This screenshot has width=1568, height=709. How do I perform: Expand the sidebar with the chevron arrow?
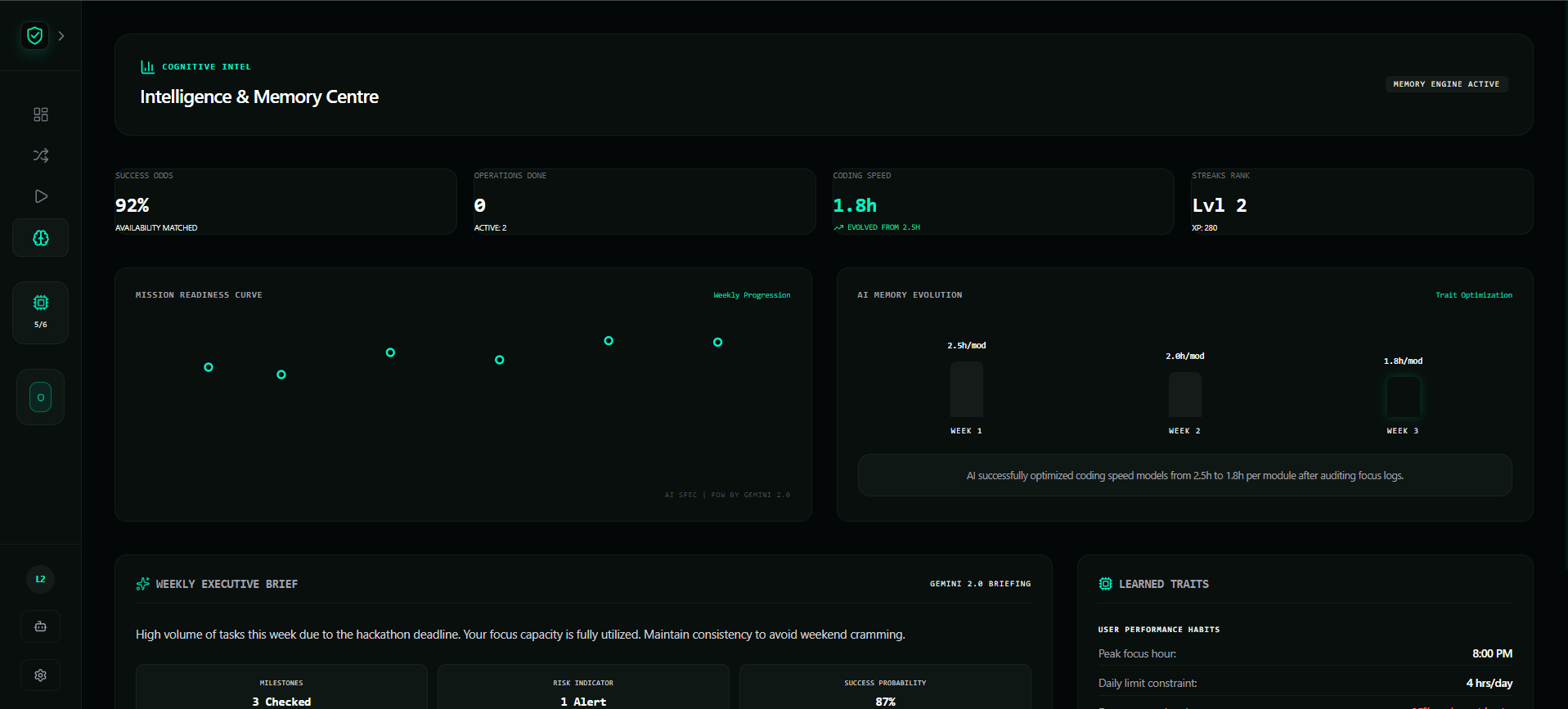pyautogui.click(x=61, y=36)
